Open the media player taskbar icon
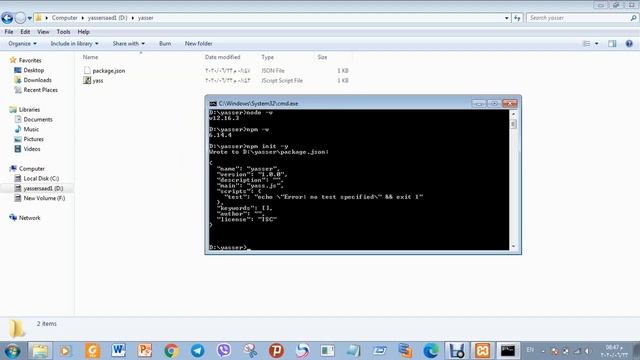This screenshot has height=360, width=640. coord(65,351)
